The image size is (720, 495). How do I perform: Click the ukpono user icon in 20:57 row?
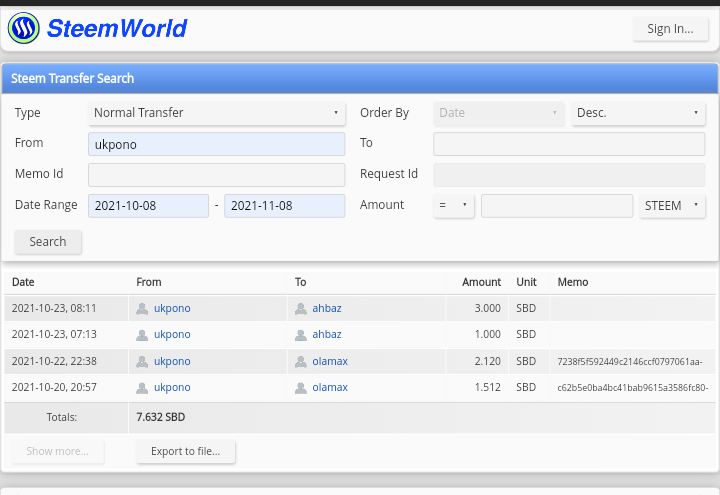[x=142, y=388]
